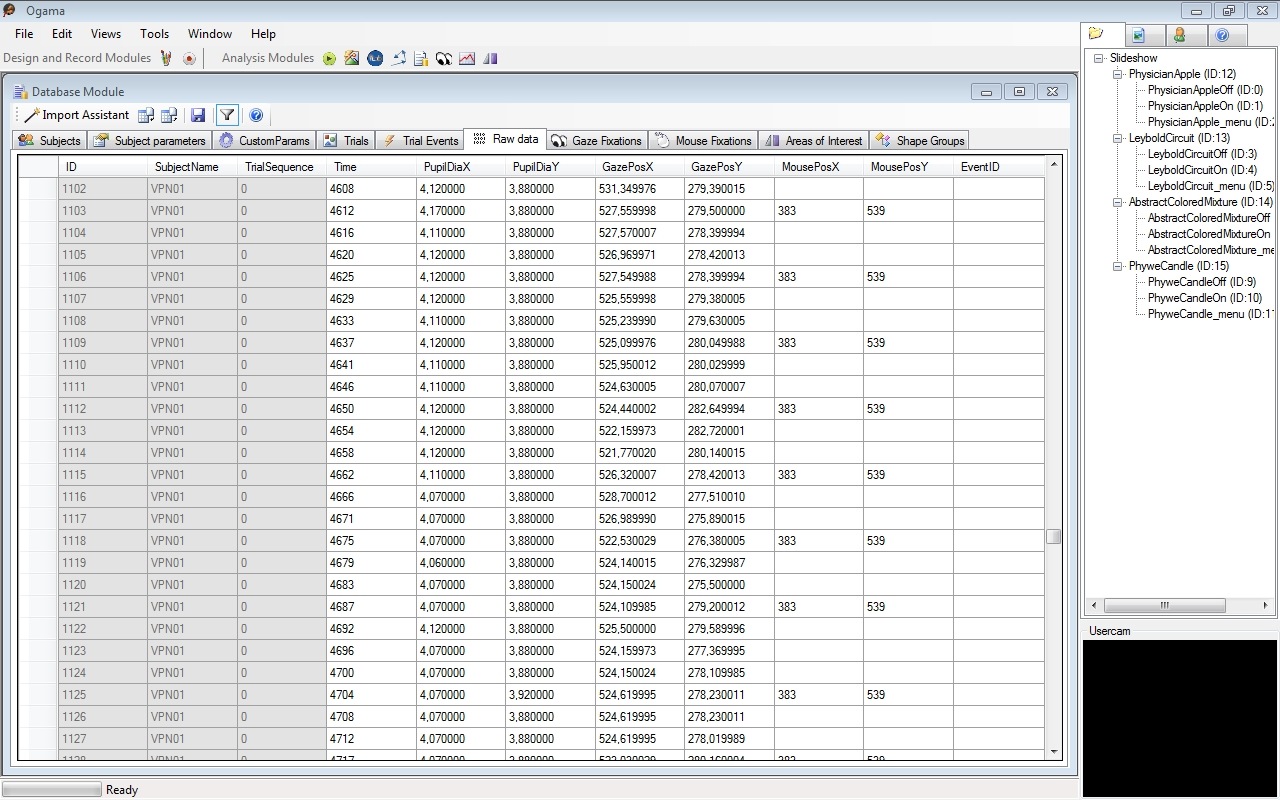Image resolution: width=1280 pixels, height=800 pixels.
Task: Click the table's vertical scrollbar thumb
Action: [1053, 537]
